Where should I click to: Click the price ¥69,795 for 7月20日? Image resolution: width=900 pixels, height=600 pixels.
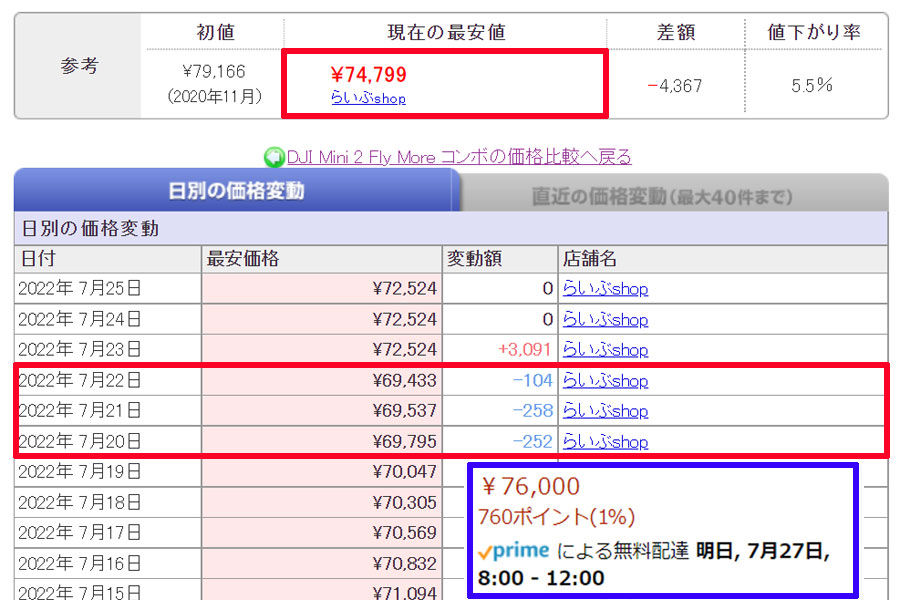coord(405,442)
